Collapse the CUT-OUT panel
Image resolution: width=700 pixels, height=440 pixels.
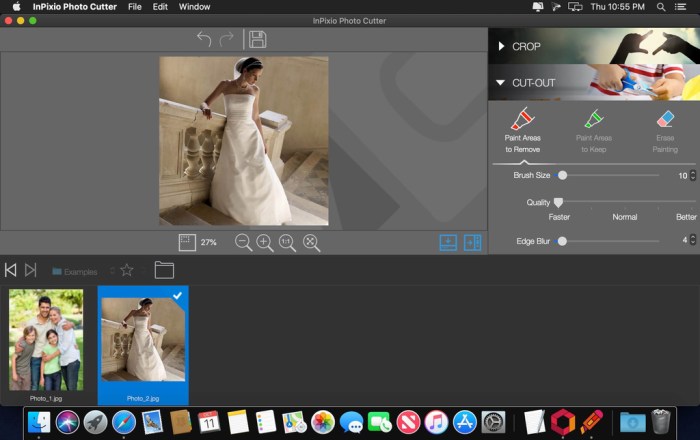(502, 83)
